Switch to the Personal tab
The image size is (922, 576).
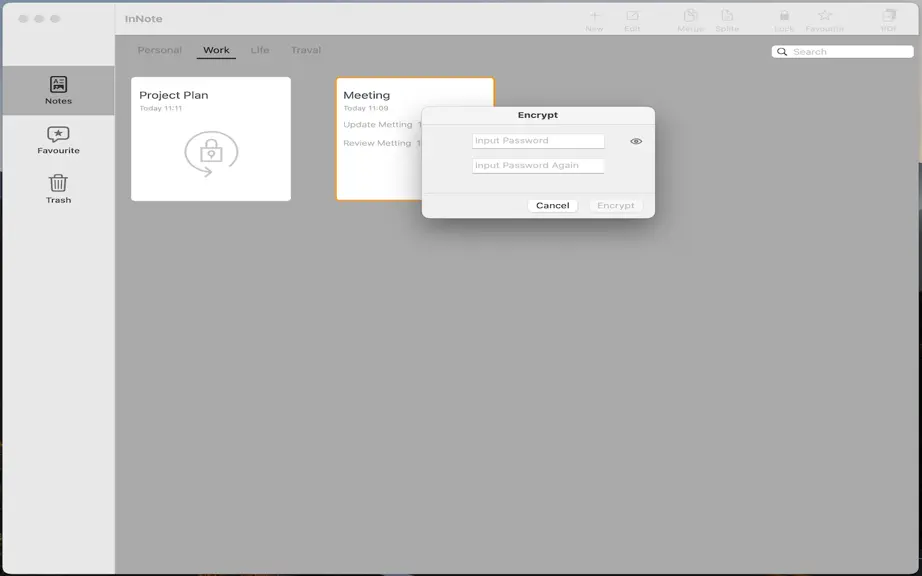[159, 50]
